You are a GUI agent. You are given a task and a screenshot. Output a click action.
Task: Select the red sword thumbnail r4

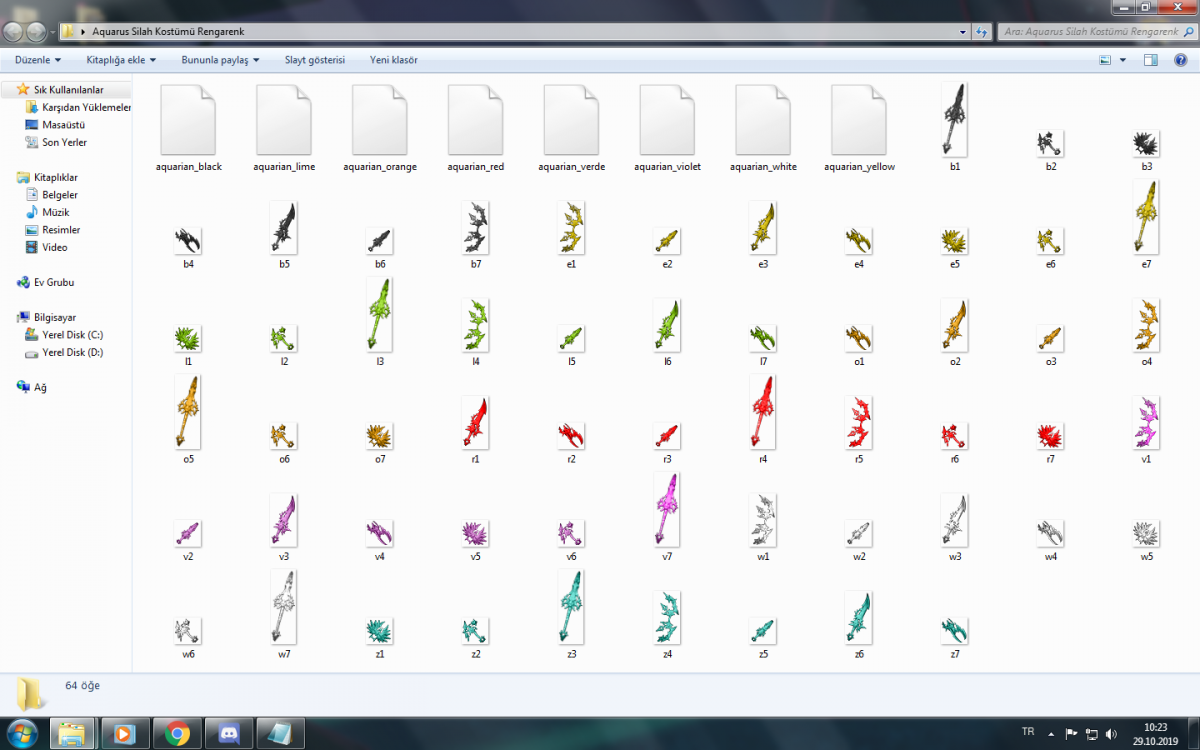[x=763, y=412]
